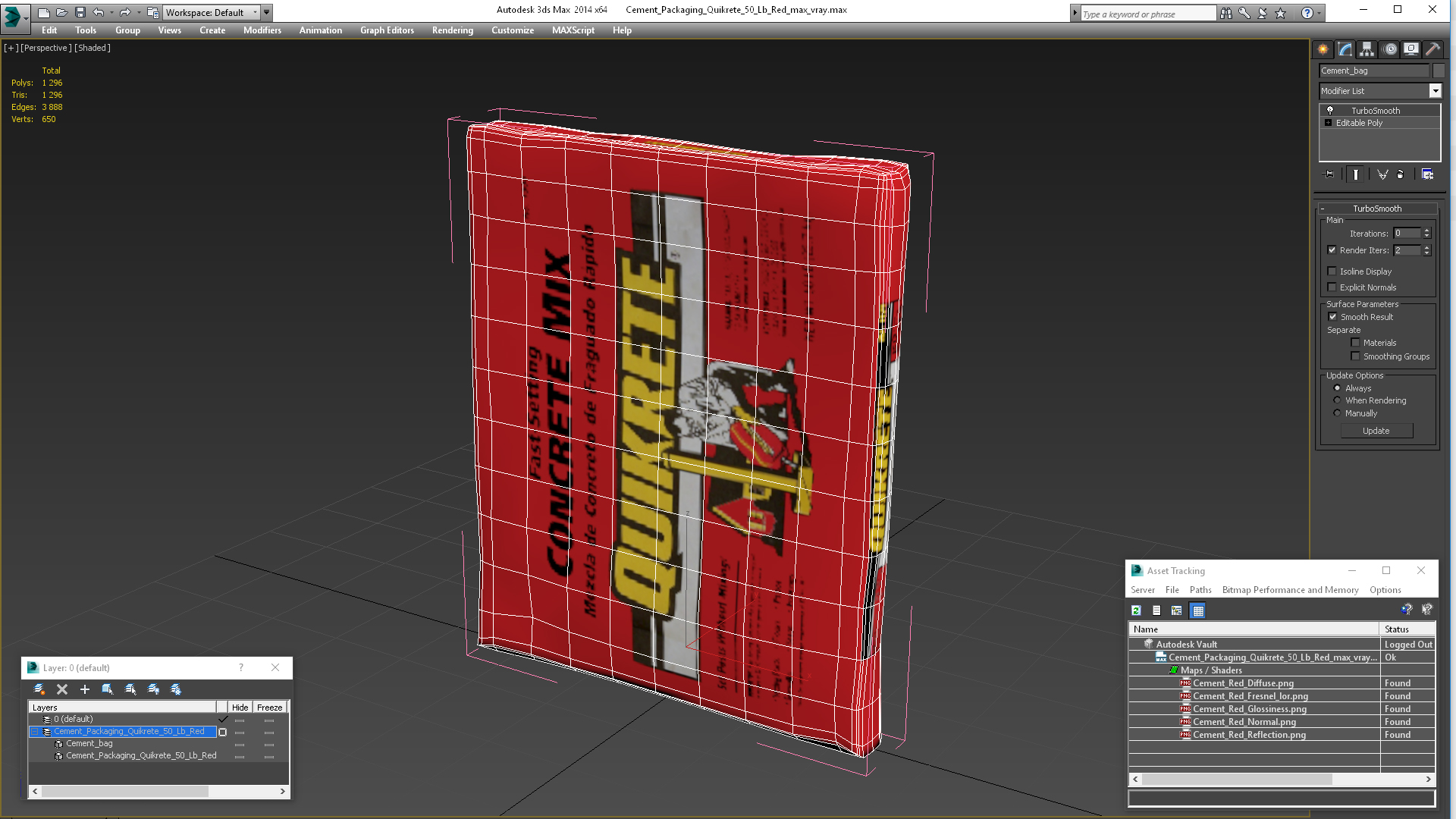Click the Save File floppy icon
Viewport: 1456px width, 819px height.
point(80,12)
